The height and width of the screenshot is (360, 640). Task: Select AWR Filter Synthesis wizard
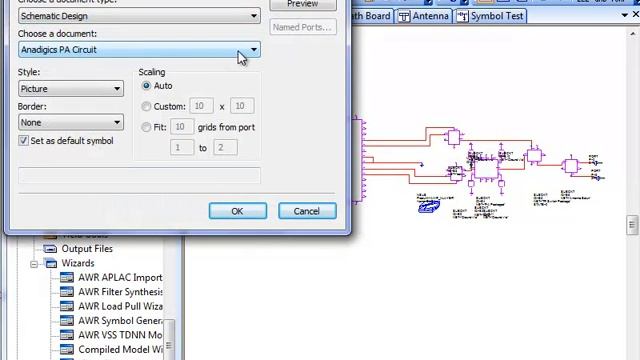point(120,292)
